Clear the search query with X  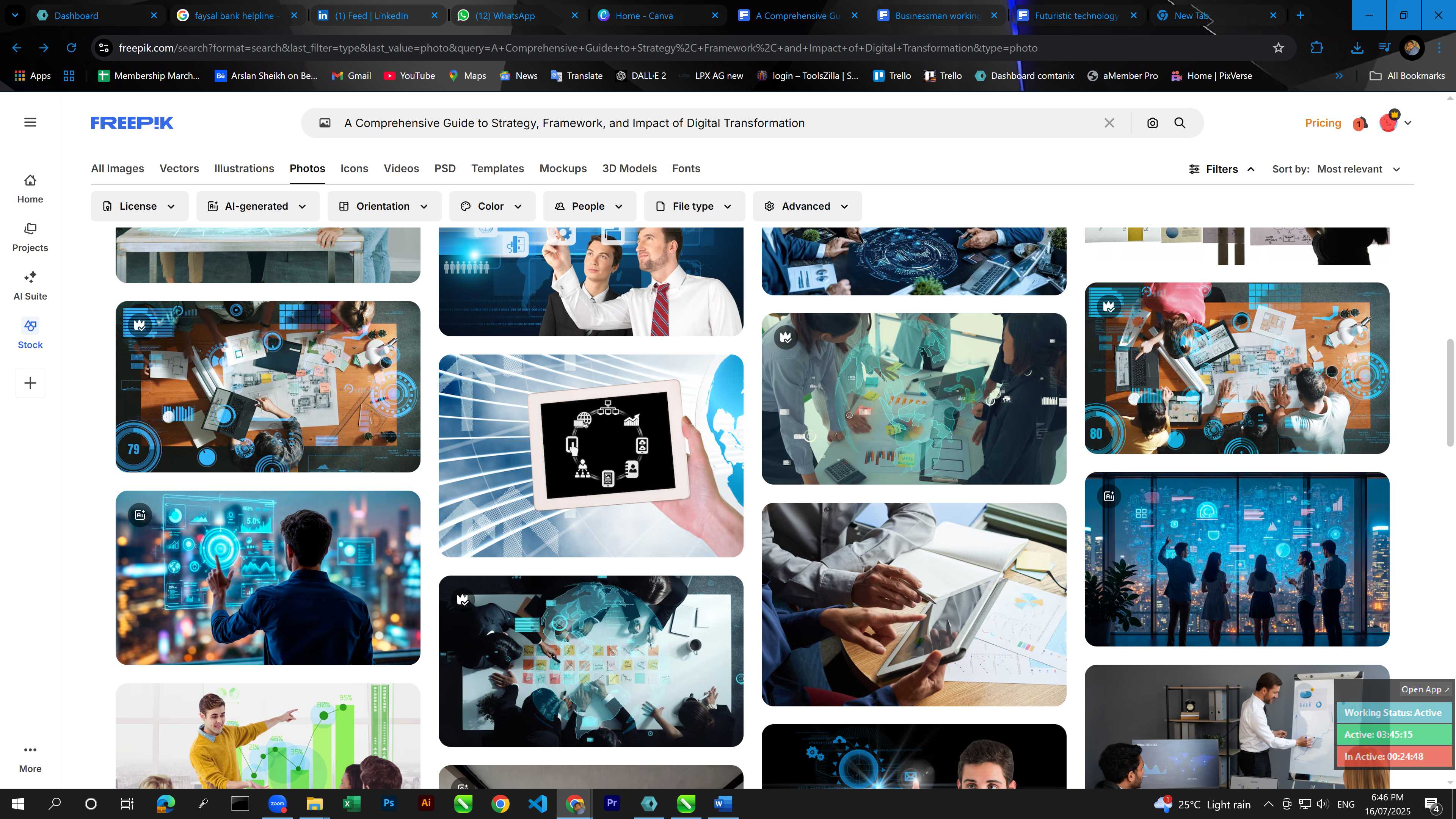click(1109, 122)
